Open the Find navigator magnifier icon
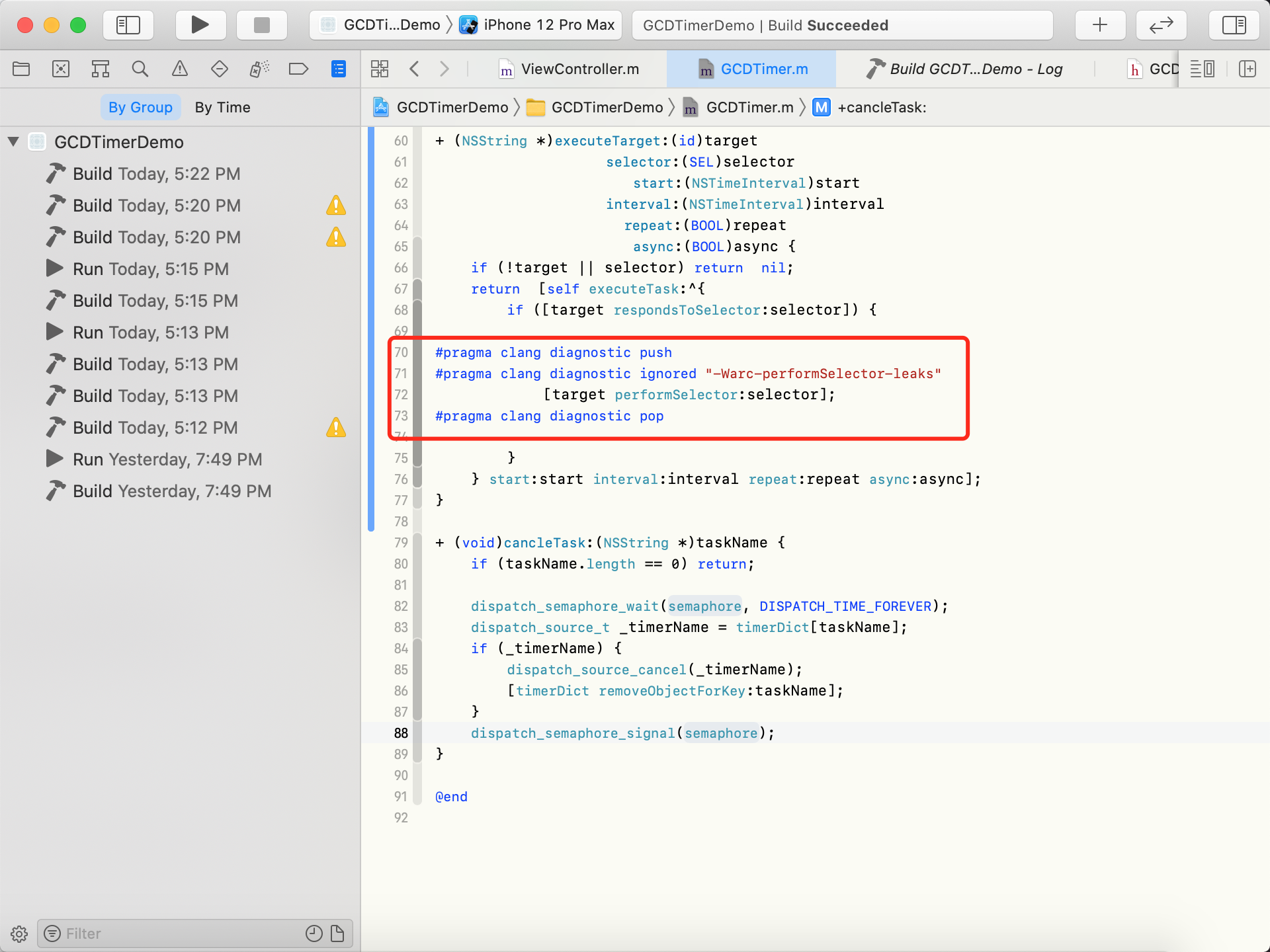 [140, 69]
